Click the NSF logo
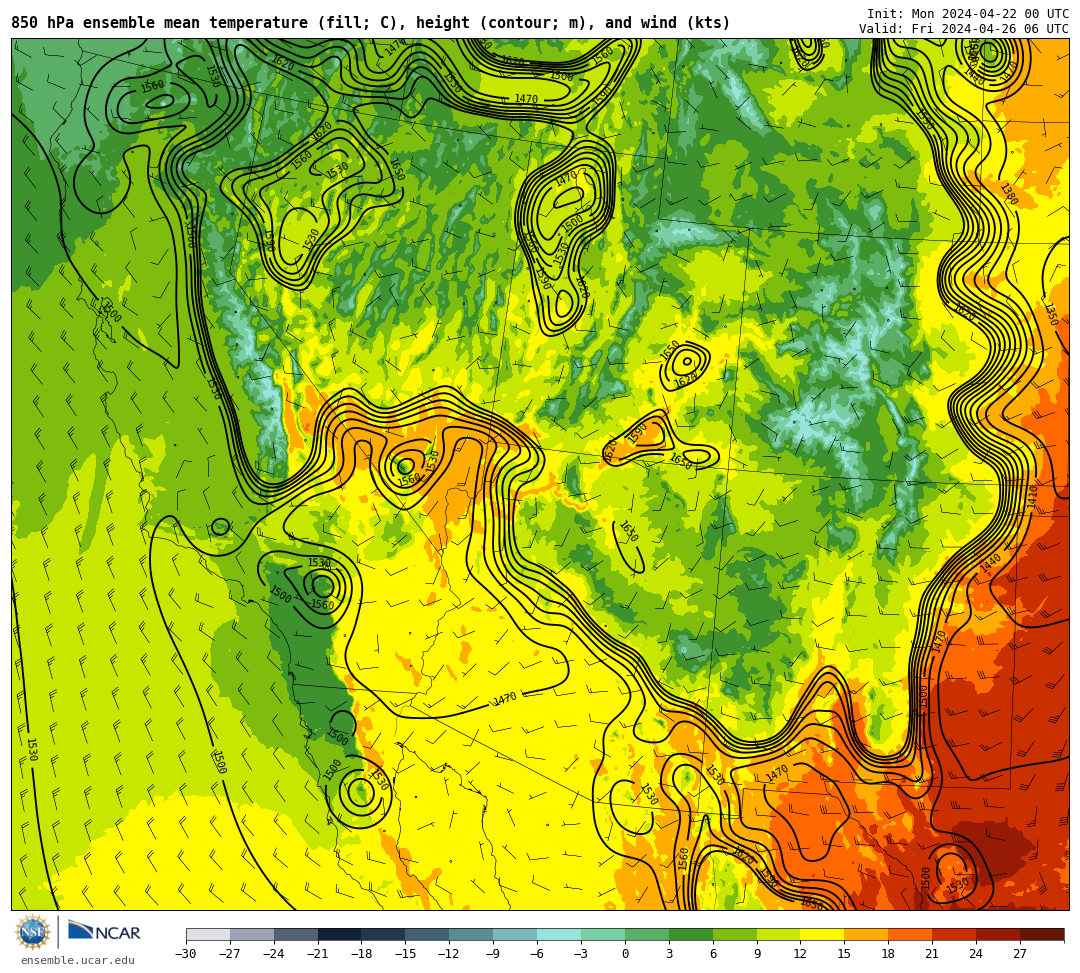 pyautogui.click(x=33, y=933)
